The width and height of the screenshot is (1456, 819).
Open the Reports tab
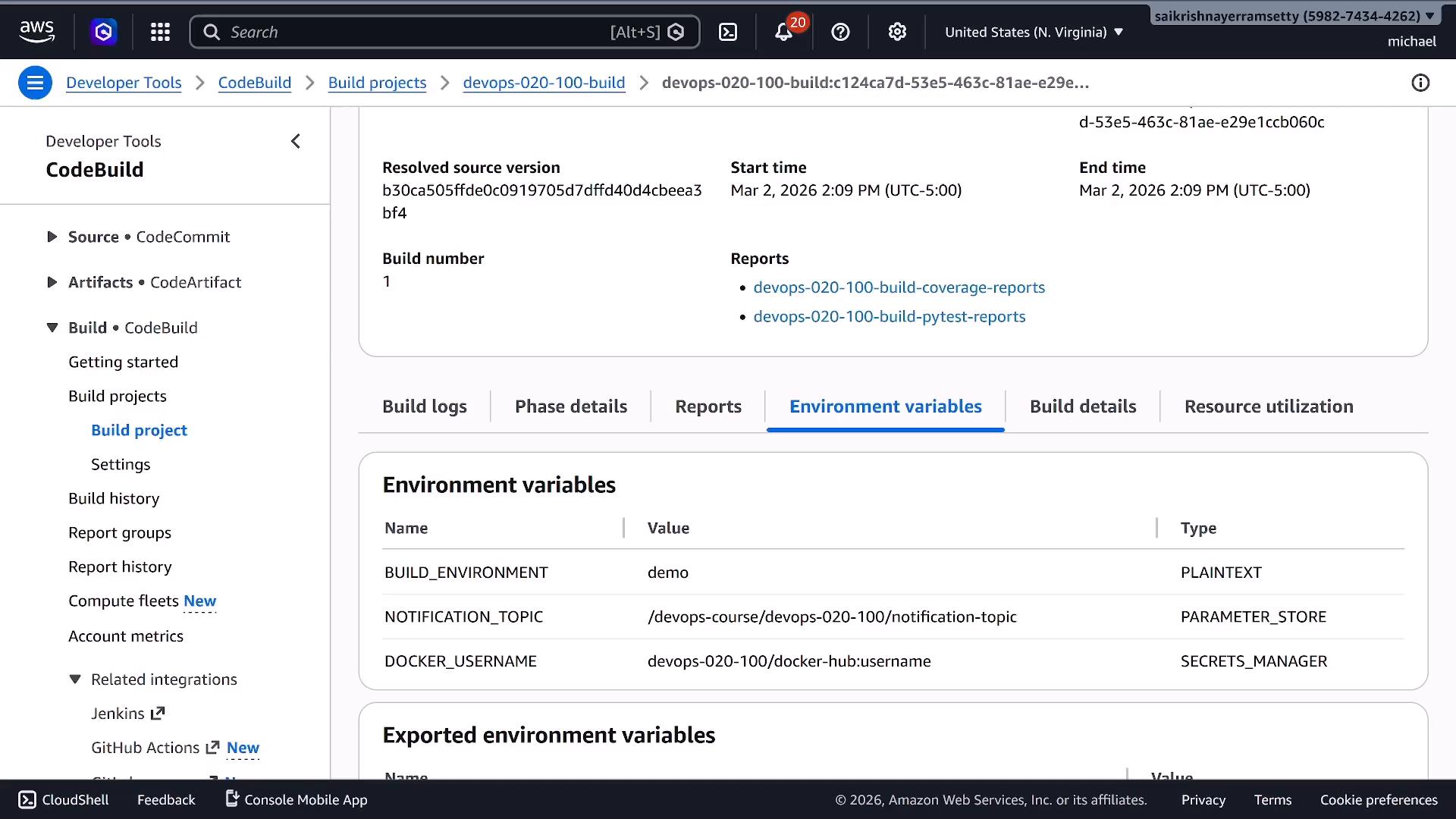point(708,406)
